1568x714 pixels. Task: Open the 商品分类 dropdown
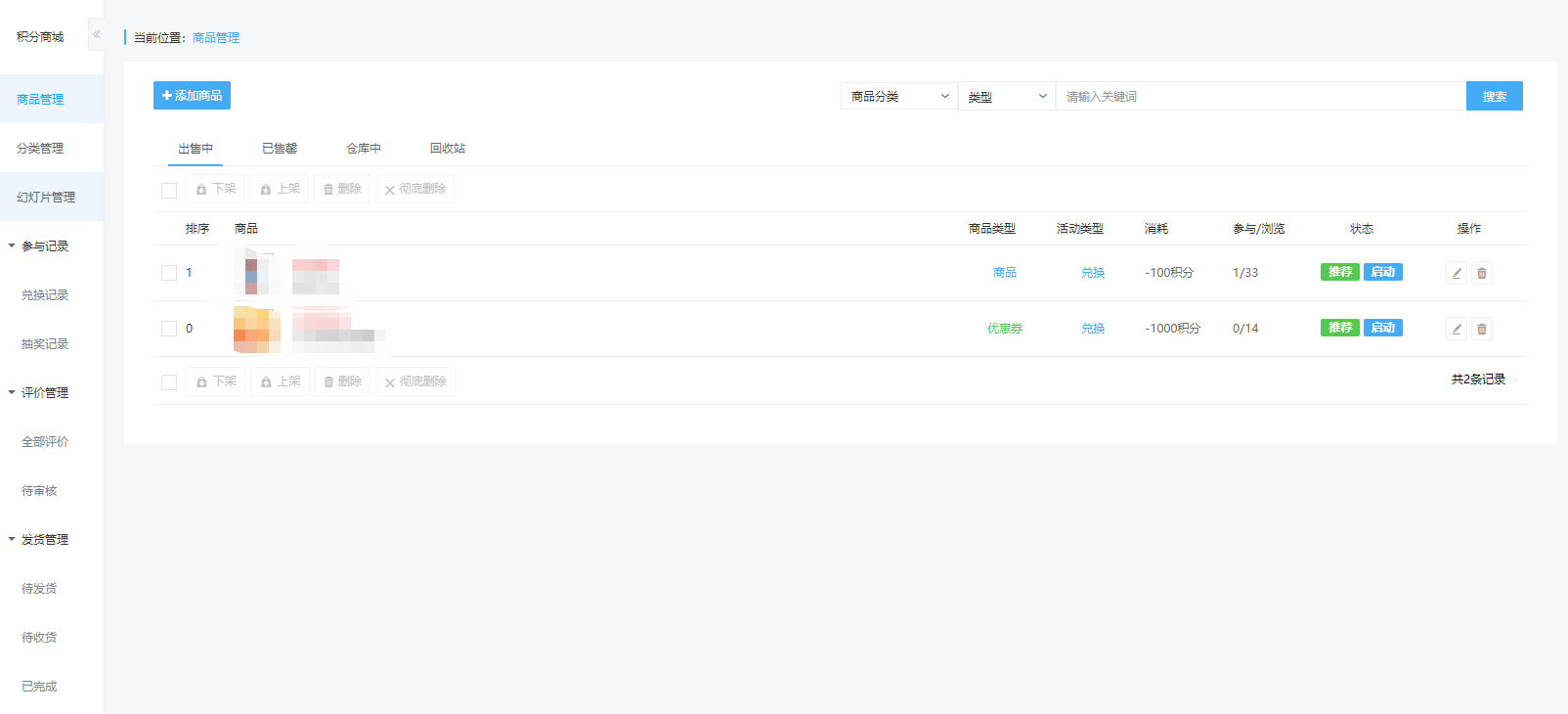tap(899, 96)
